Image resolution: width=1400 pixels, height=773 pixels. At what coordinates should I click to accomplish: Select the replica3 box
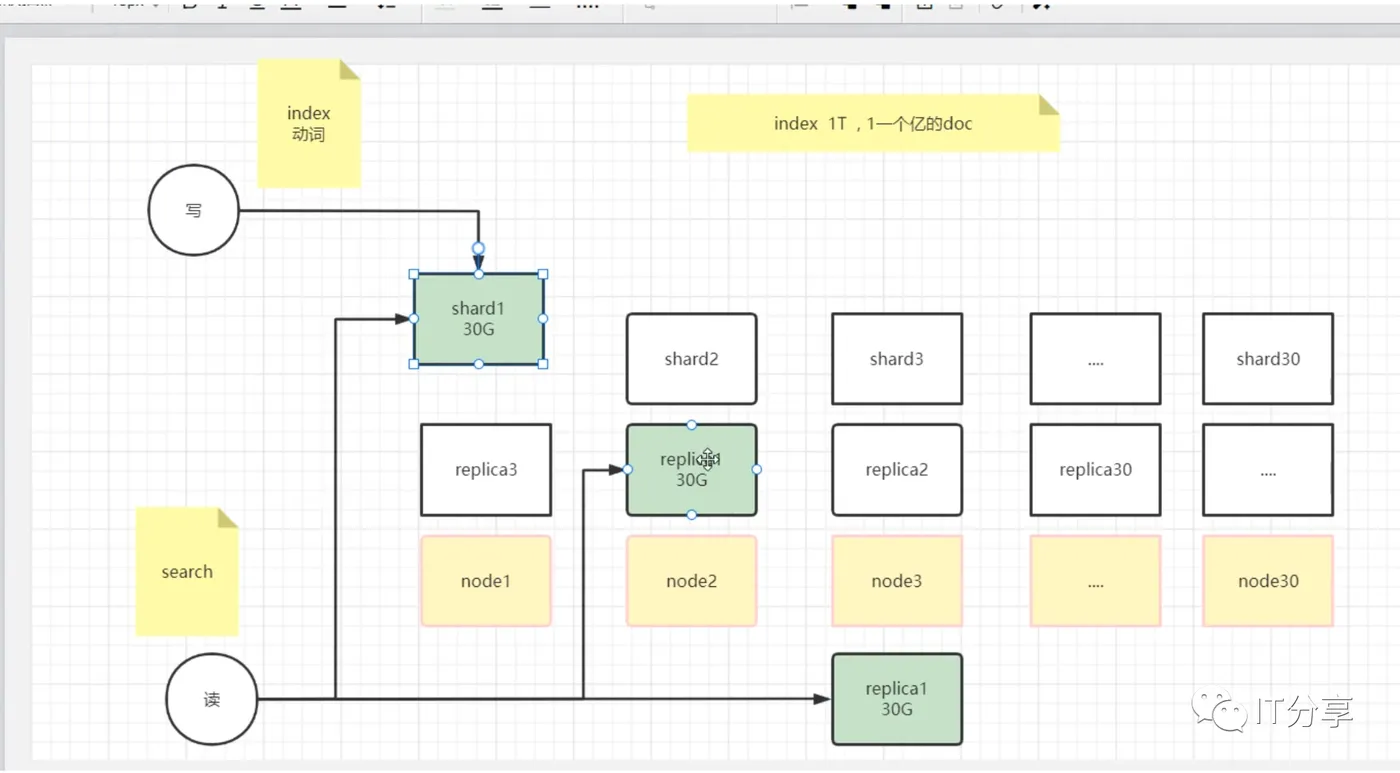coord(486,470)
